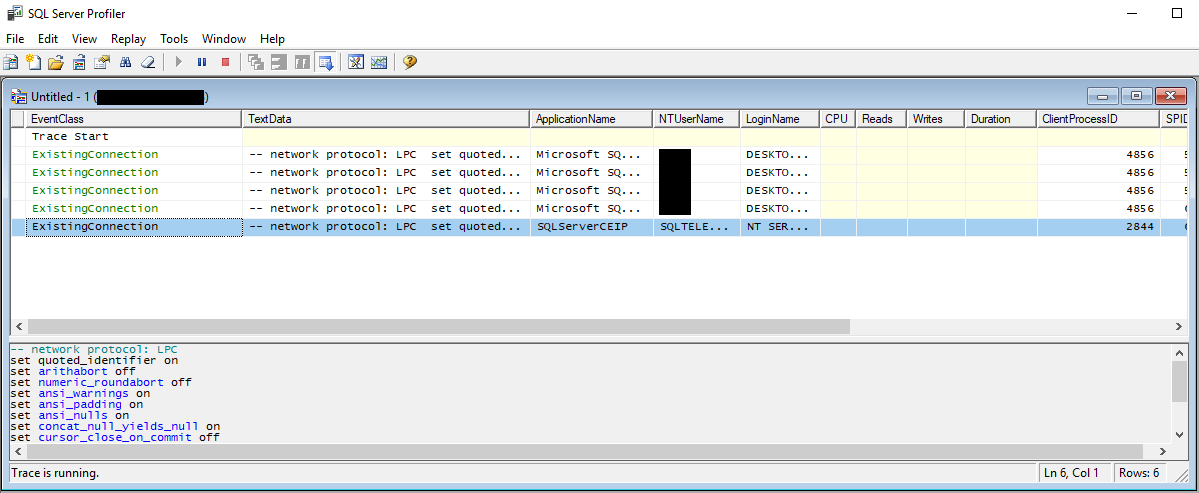The width and height of the screenshot is (1199, 493).
Task: Click the grid scrollbar left arrow
Action: 18,326
